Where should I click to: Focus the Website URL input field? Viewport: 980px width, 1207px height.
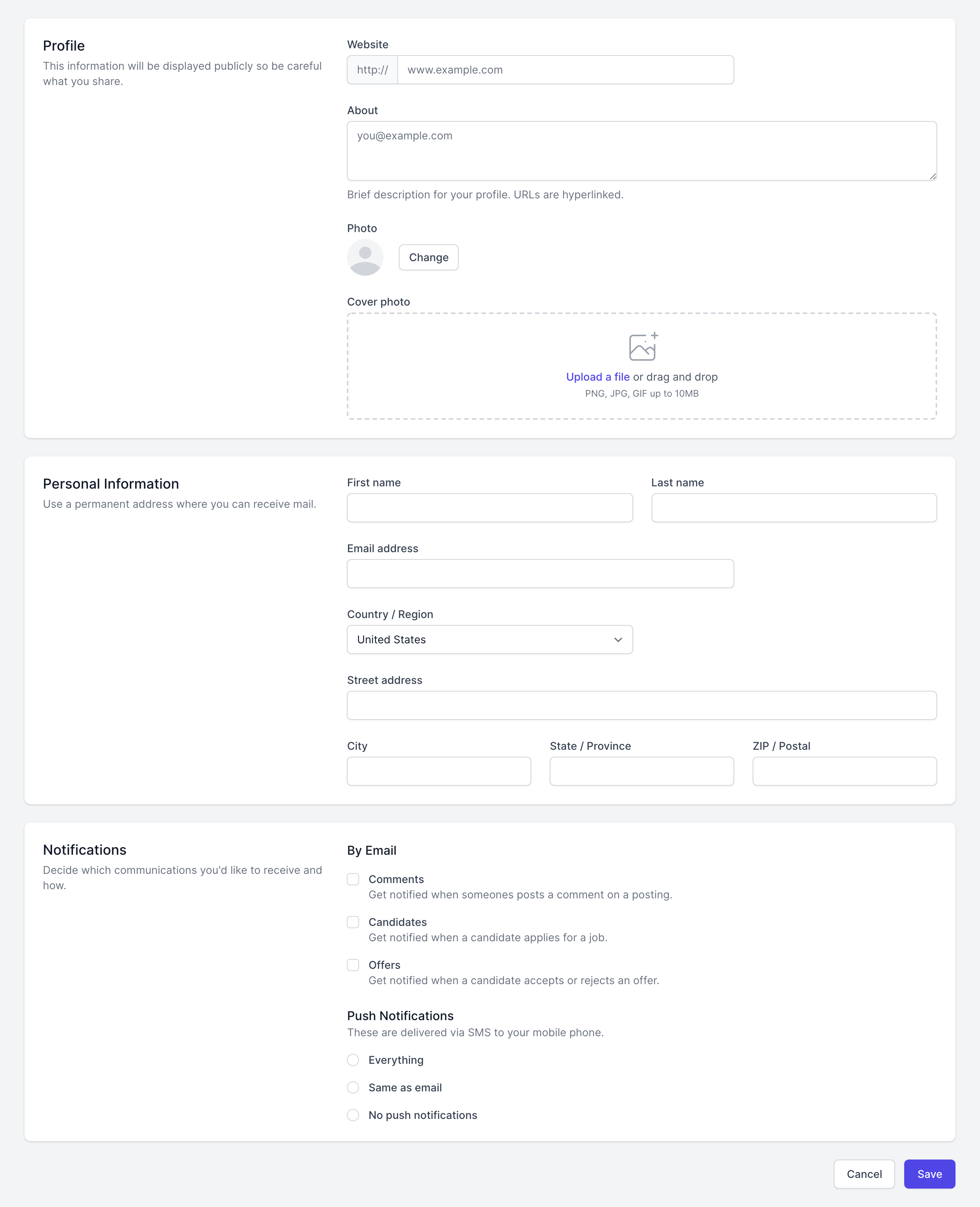[565, 70]
